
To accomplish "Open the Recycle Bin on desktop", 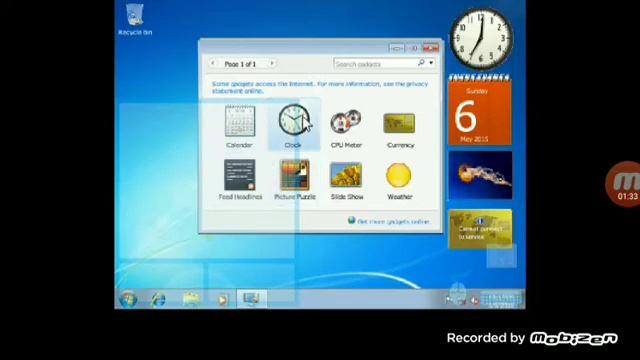I will coord(135,20).
